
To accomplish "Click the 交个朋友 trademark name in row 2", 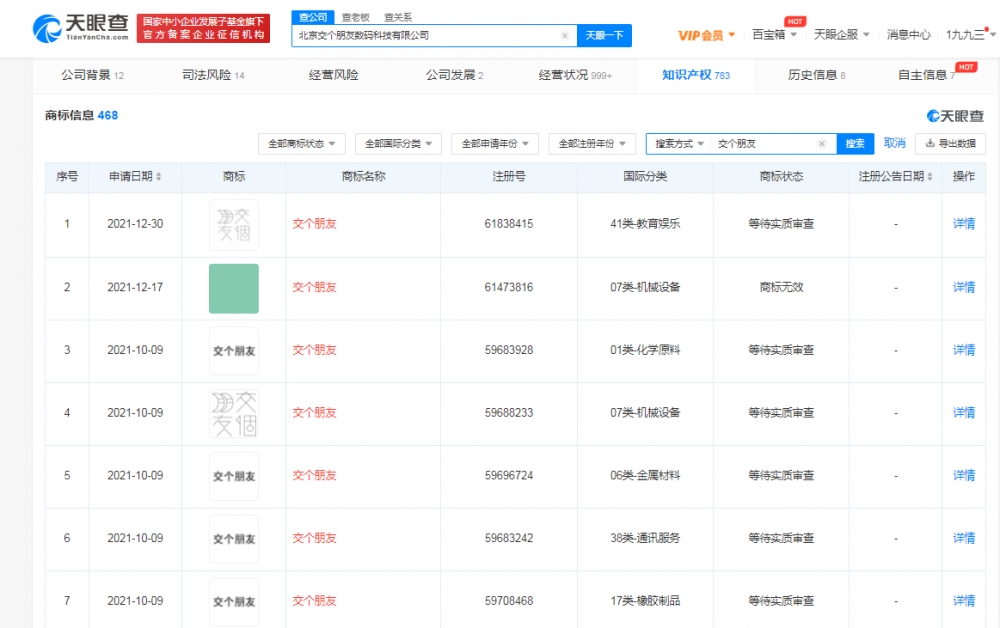I will click(314, 288).
